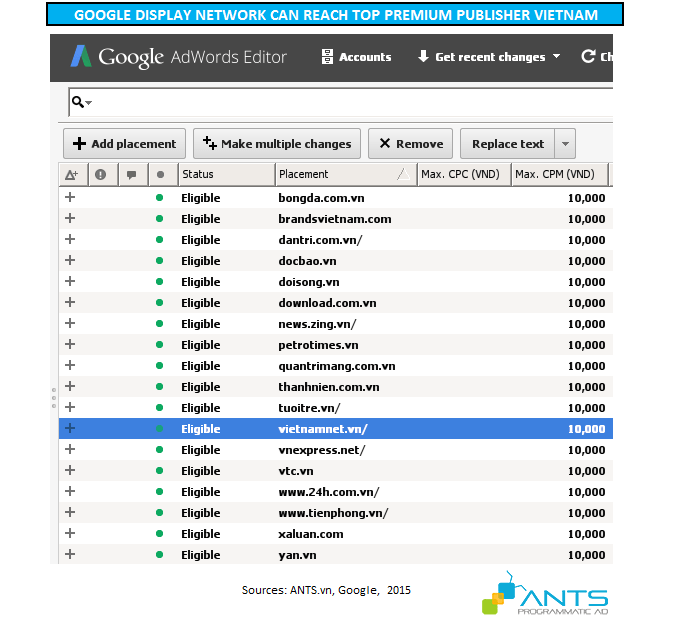Click the Max. CPM (VND) column header
Image resolution: width=690 pixels, height=620 pixels.
click(558, 175)
